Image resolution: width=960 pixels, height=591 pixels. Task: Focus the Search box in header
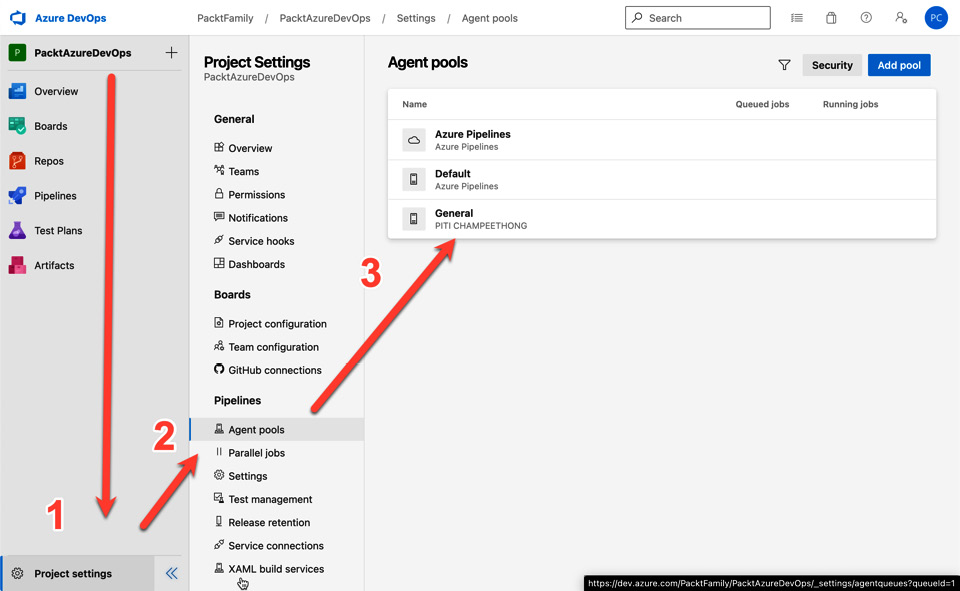pos(697,18)
